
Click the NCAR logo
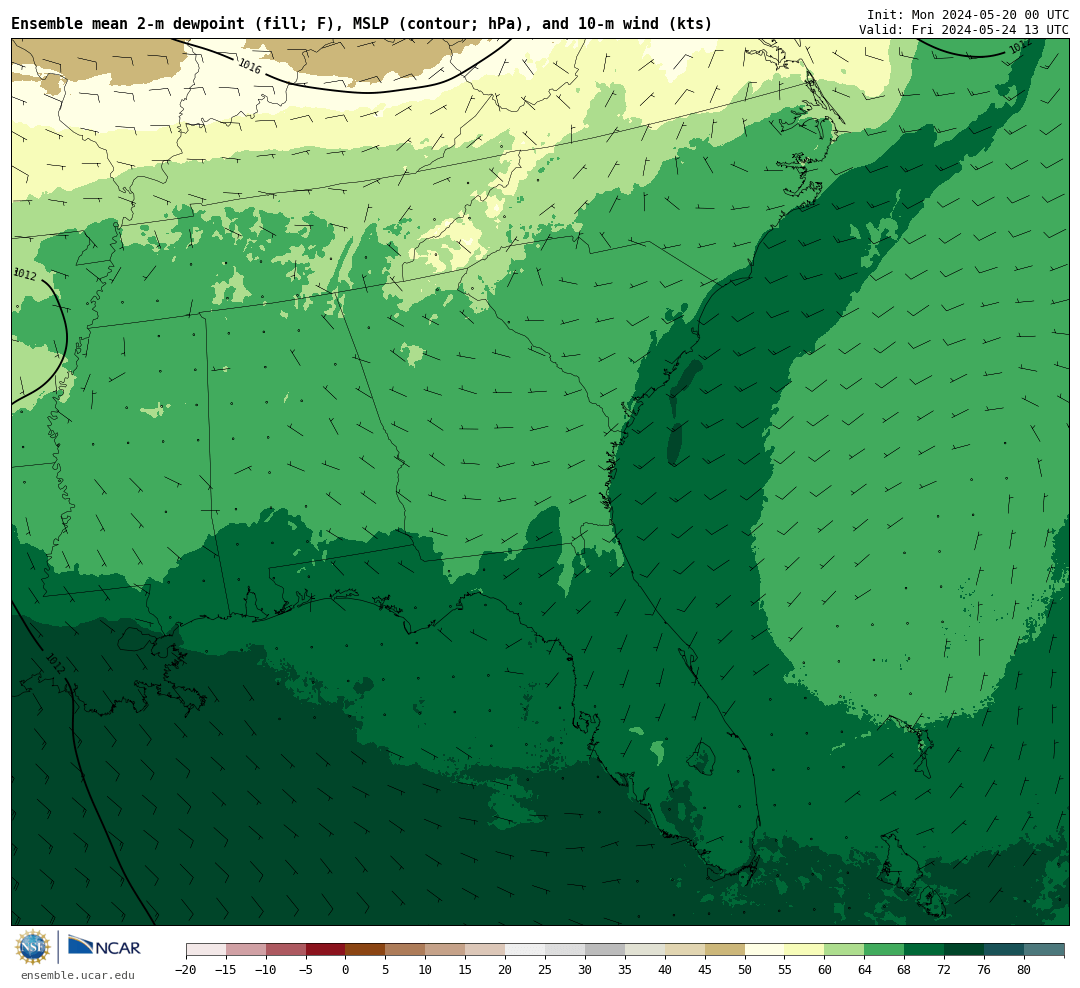coord(105,947)
